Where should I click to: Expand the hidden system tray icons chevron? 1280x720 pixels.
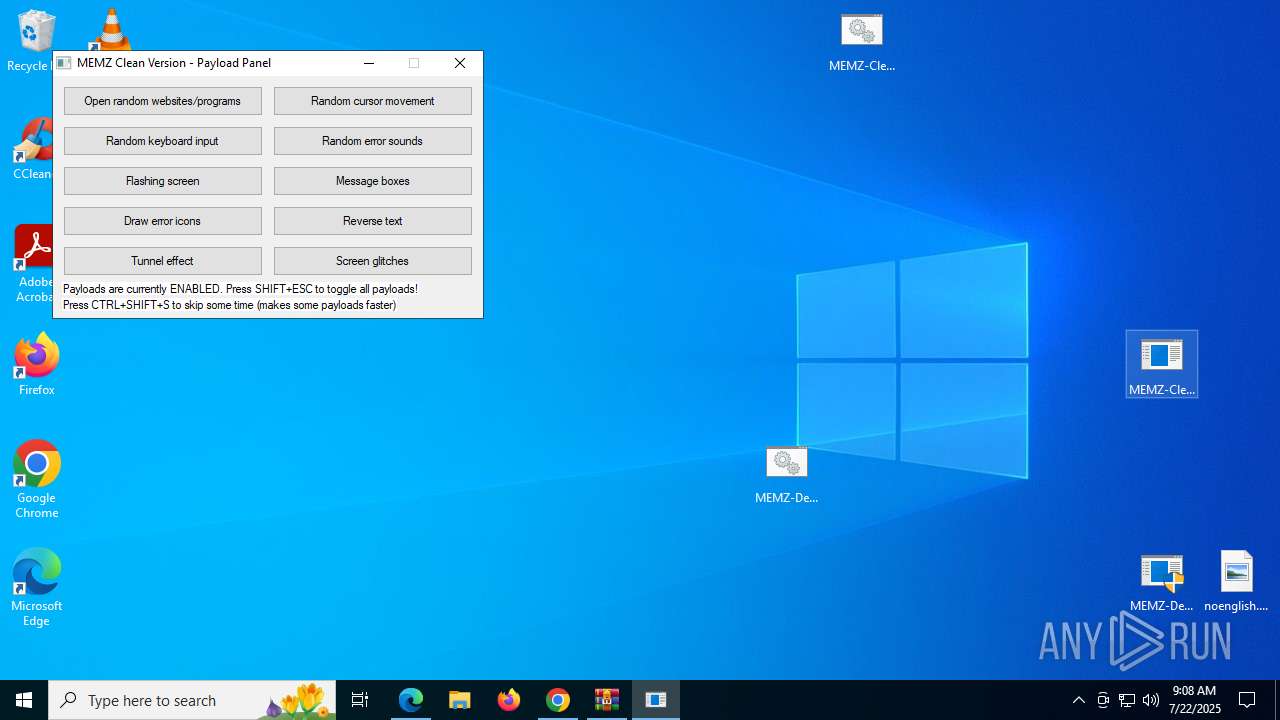coord(1078,700)
